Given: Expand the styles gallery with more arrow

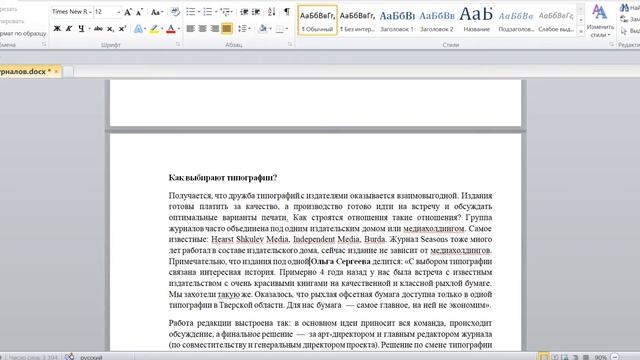Looking at the screenshot, I should [x=581, y=32].
